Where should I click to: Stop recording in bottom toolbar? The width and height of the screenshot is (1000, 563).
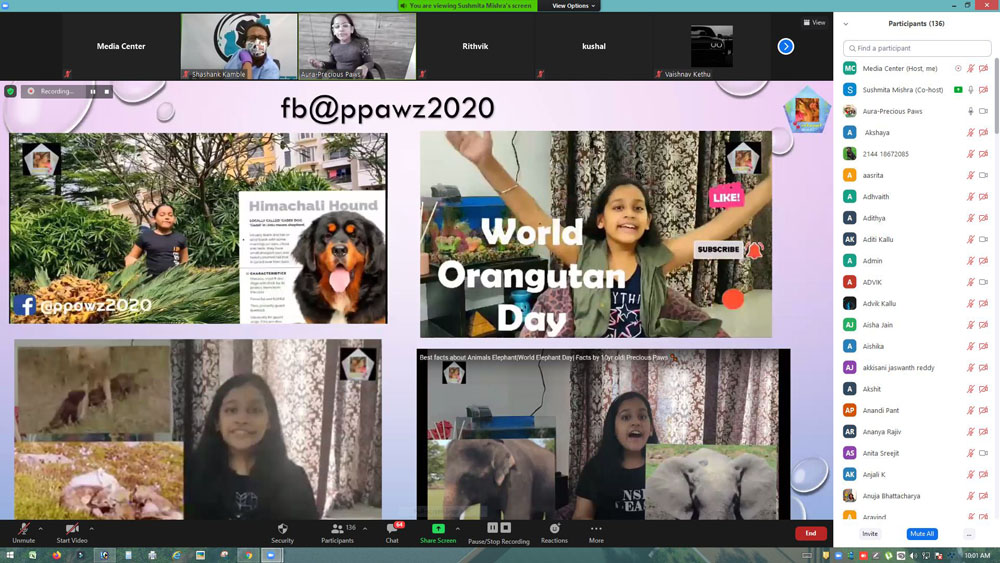pyautogui.click(x=506, y=527)
